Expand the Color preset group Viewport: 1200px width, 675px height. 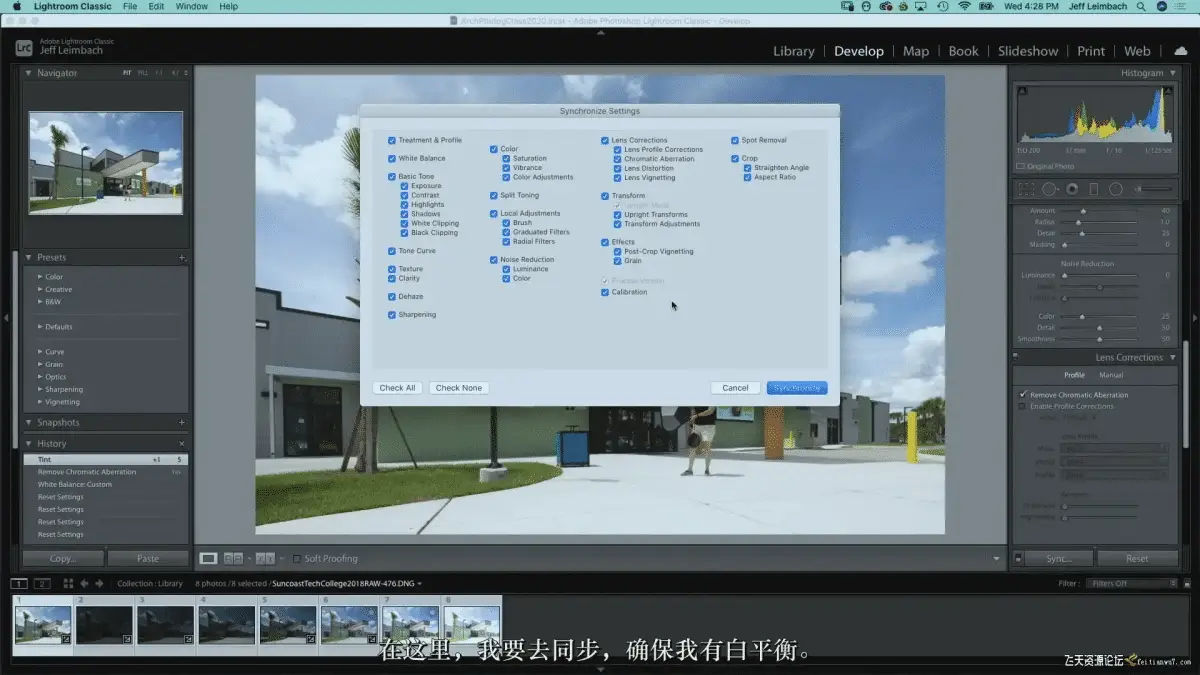[41, 277]
